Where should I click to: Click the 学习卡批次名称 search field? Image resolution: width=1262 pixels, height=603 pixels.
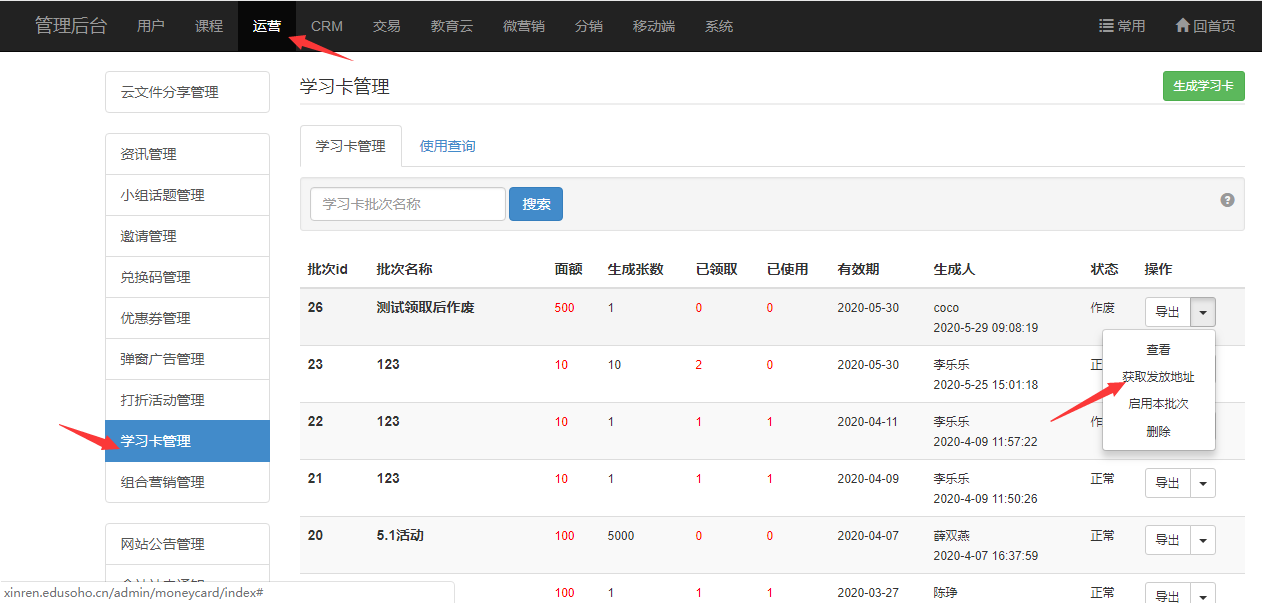coord(407,204)
